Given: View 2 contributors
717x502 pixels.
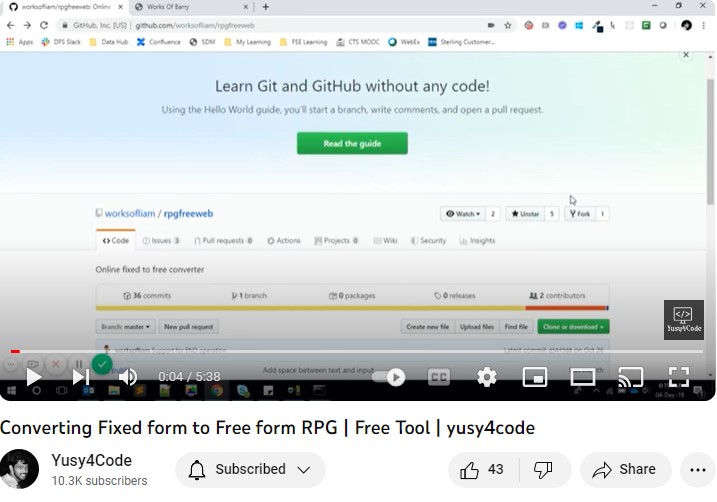Looking at the screenshot, I should 557,296.
